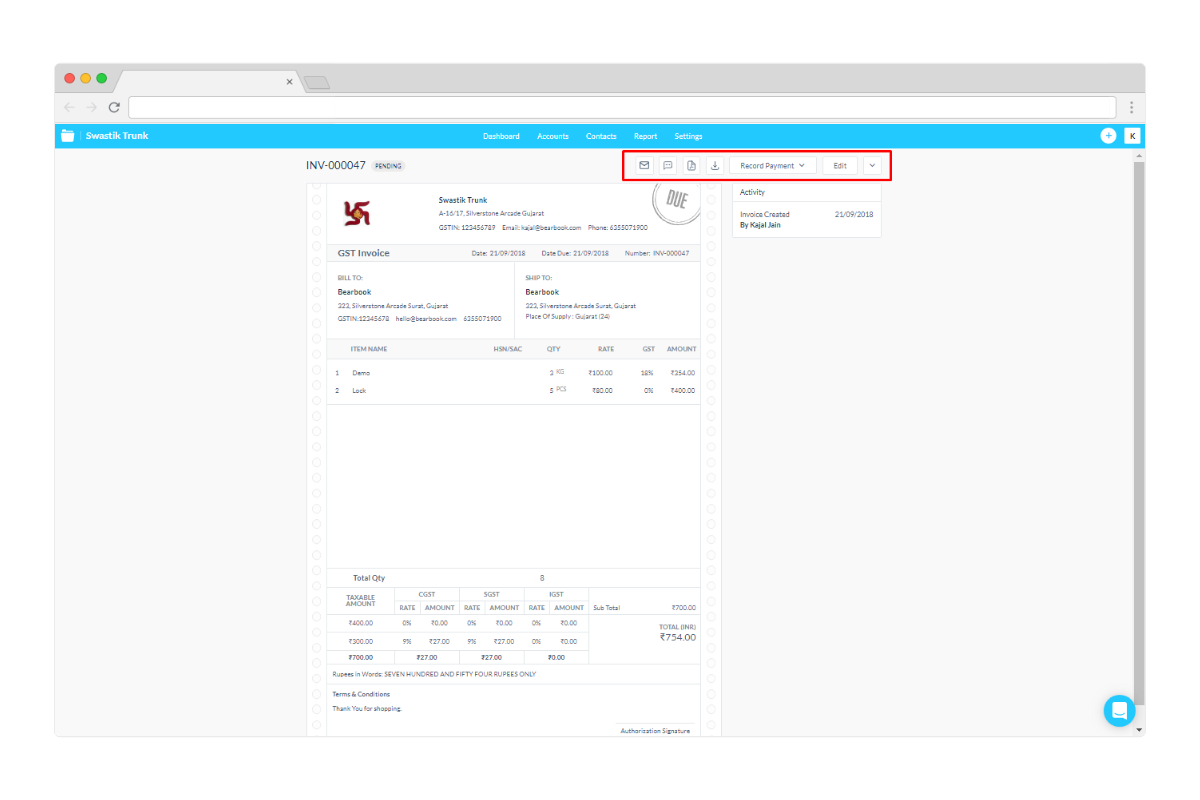Image resolution: width=1200 pixels, height=800 pixels.
Task: Click the Invoice Created activity entry
Action: pyautogui.click(x=765, y=214)
